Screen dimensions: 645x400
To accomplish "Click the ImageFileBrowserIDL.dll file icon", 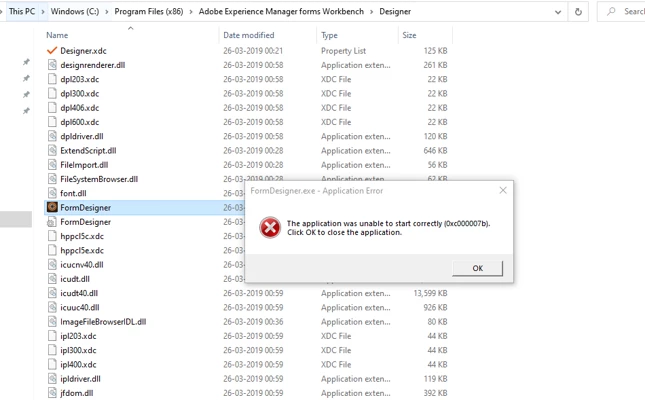I will (52, 321).
